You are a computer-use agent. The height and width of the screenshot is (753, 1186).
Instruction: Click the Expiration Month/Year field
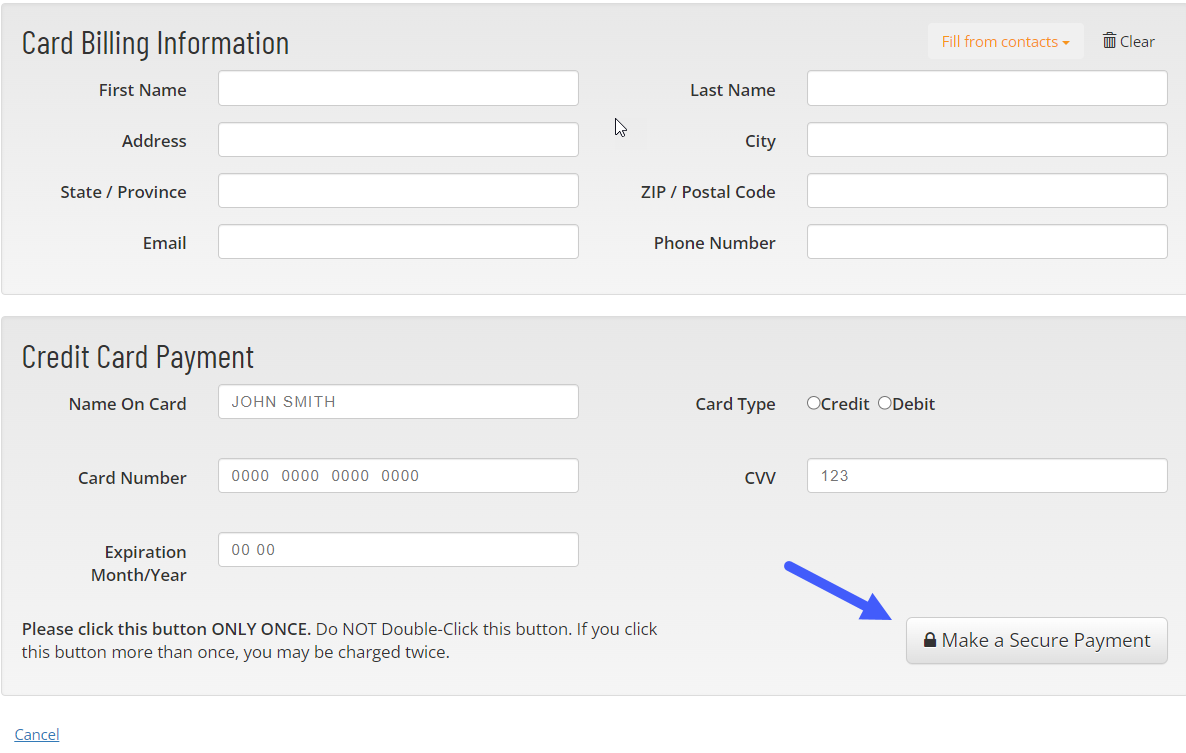[397, 549]
